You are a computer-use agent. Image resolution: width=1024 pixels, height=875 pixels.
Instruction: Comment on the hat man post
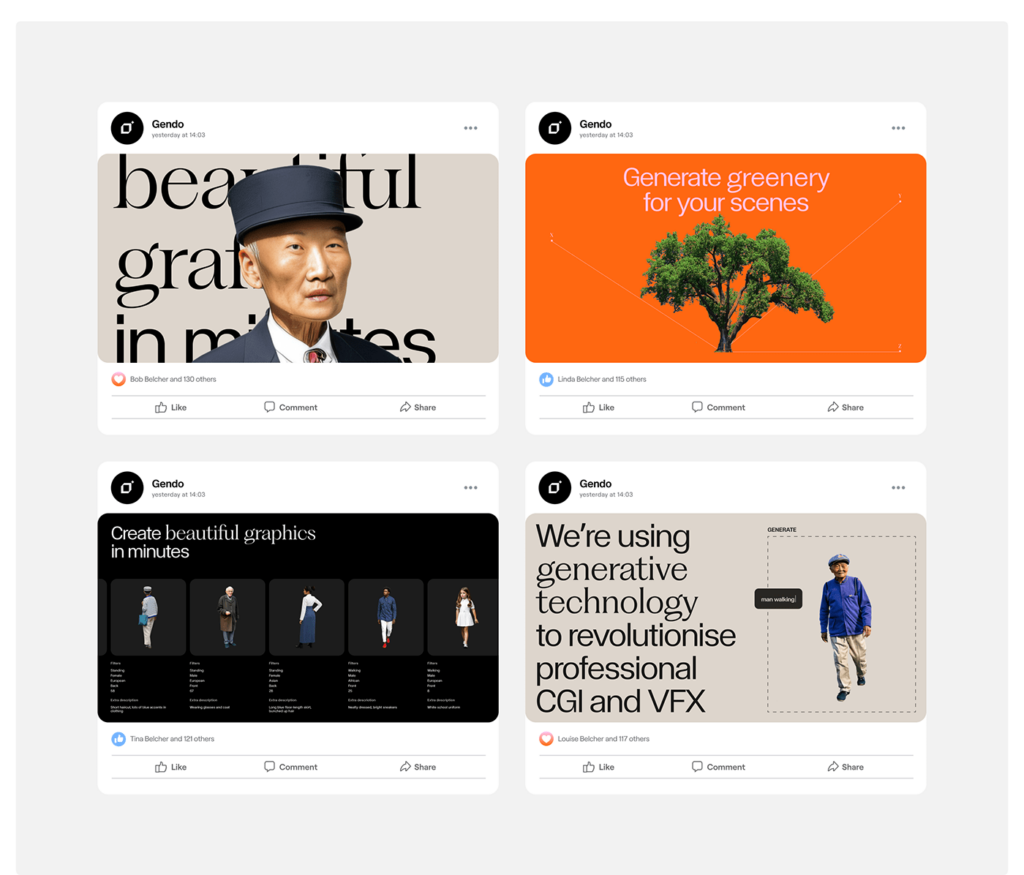coord(291,407)
